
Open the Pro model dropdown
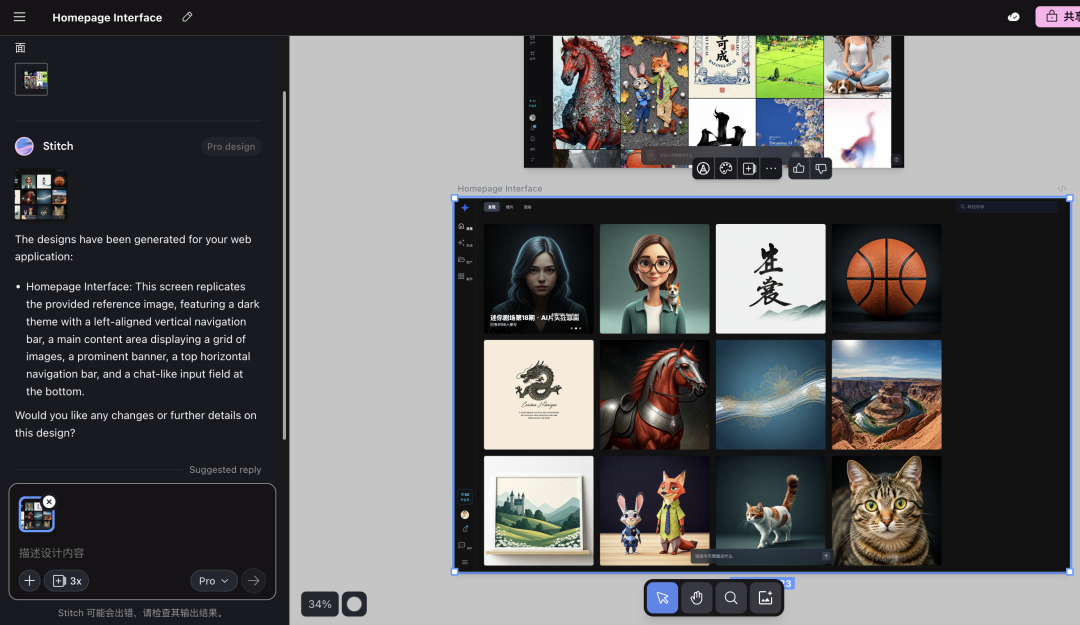pos(214,581)
